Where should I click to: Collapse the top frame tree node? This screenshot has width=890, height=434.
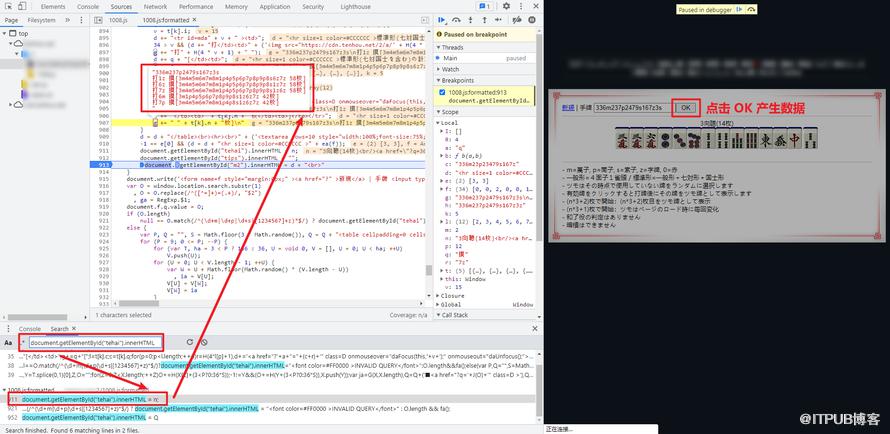5,33
